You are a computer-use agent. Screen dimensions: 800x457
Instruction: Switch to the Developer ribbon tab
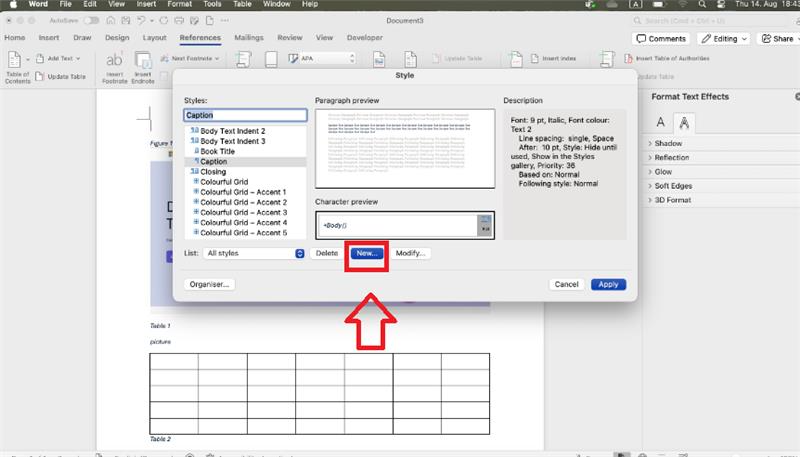click(x=364, y=38)
